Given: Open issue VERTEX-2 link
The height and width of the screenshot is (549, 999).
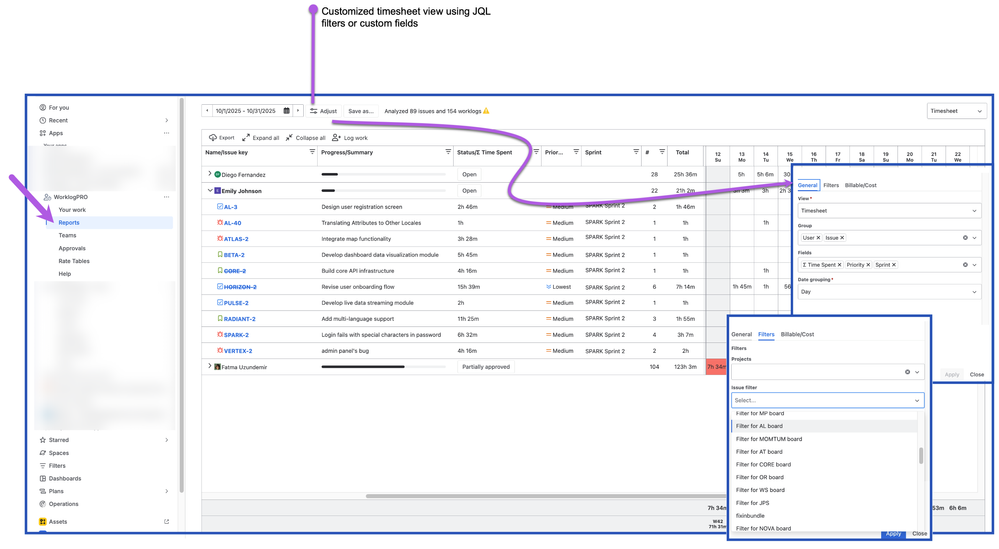Looking at the screenshot, I should click(x=238, y=351).
